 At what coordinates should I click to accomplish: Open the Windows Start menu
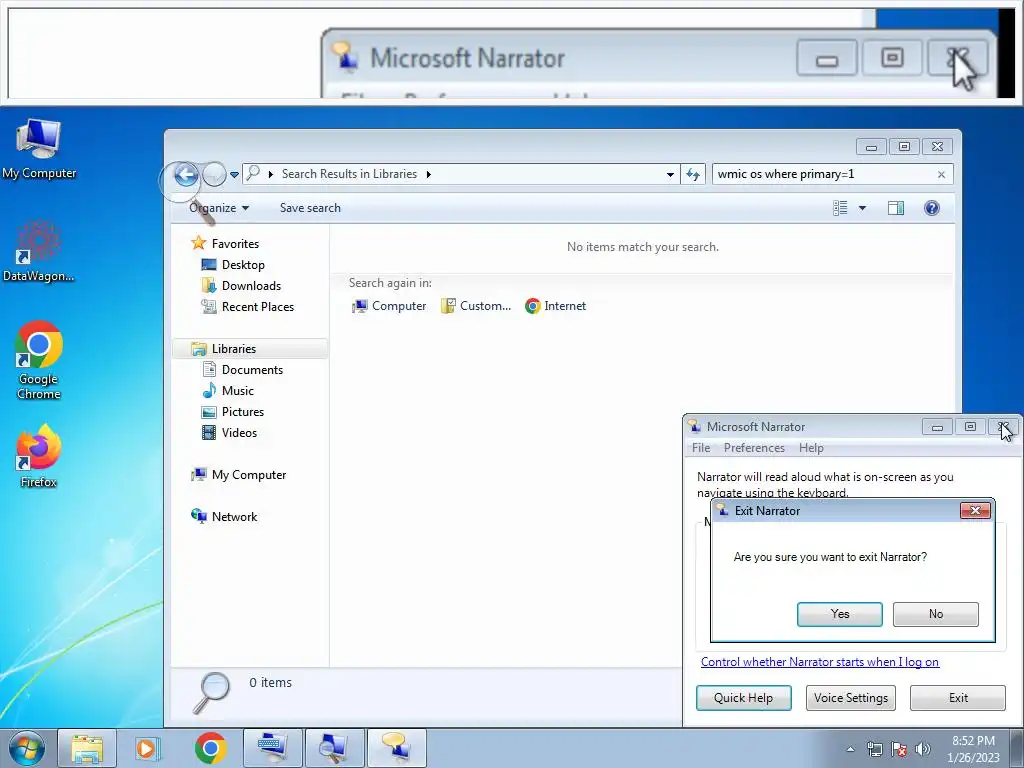(25, 748)
